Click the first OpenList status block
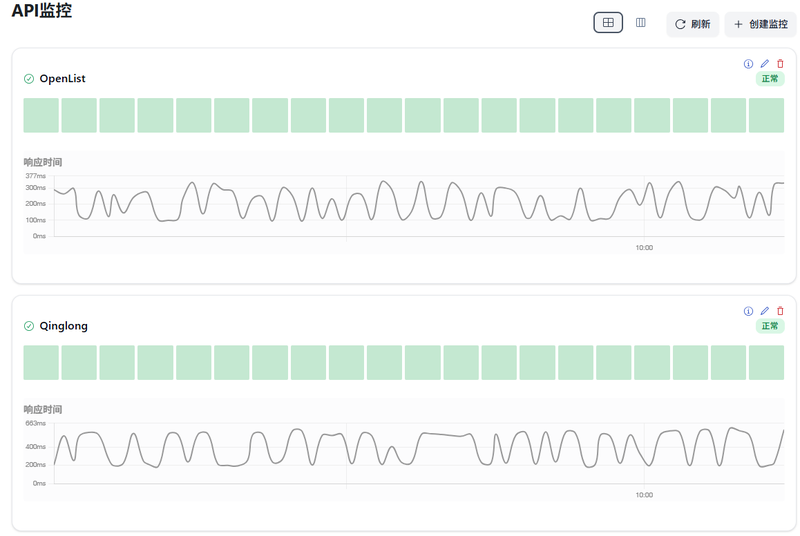Screen dimensions: 800x536 (41, 115)
